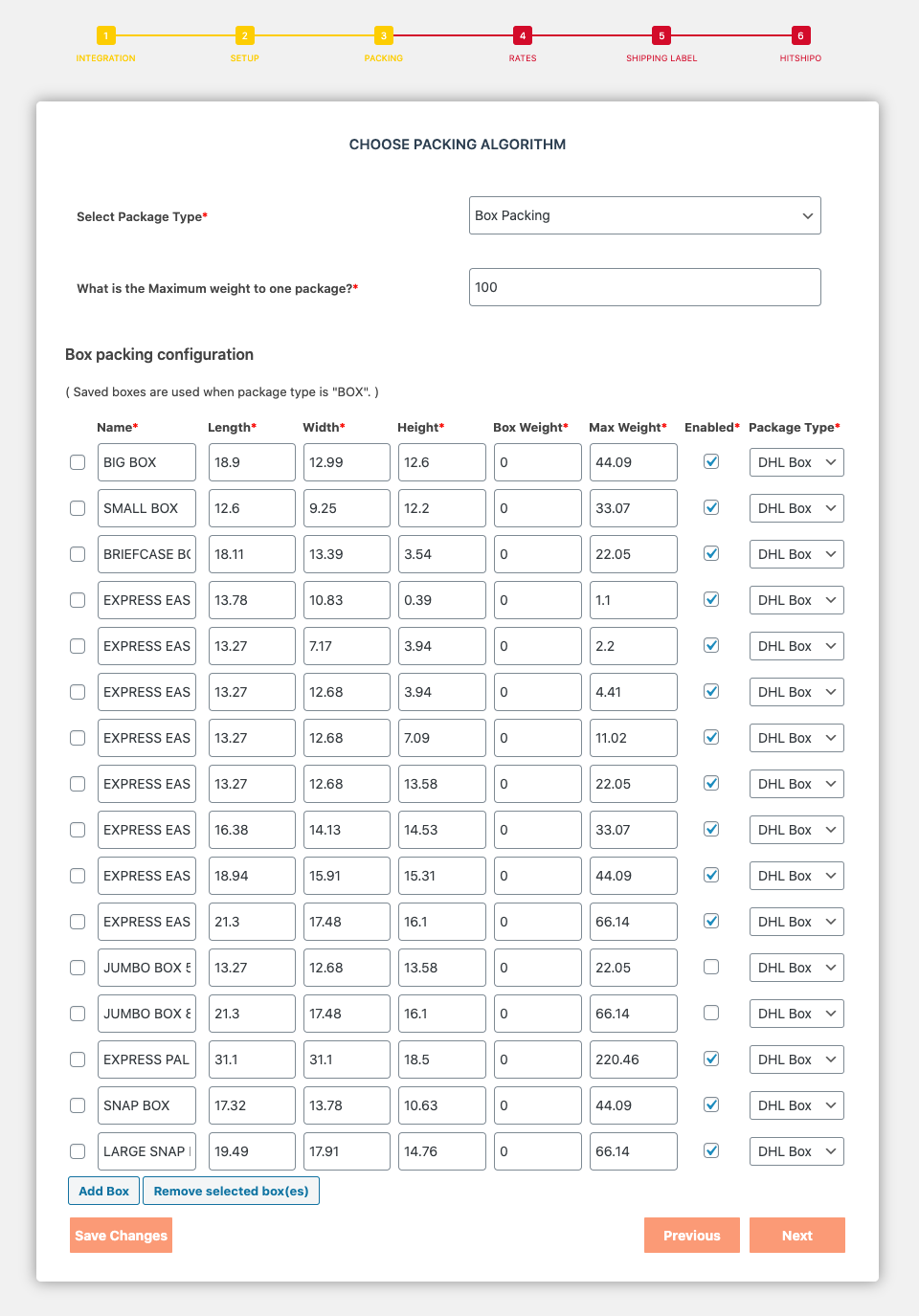The width and height of the screenshot is (919, 1316).
Task: Click the Save Changes button
Action: (x=121, y=1236)
